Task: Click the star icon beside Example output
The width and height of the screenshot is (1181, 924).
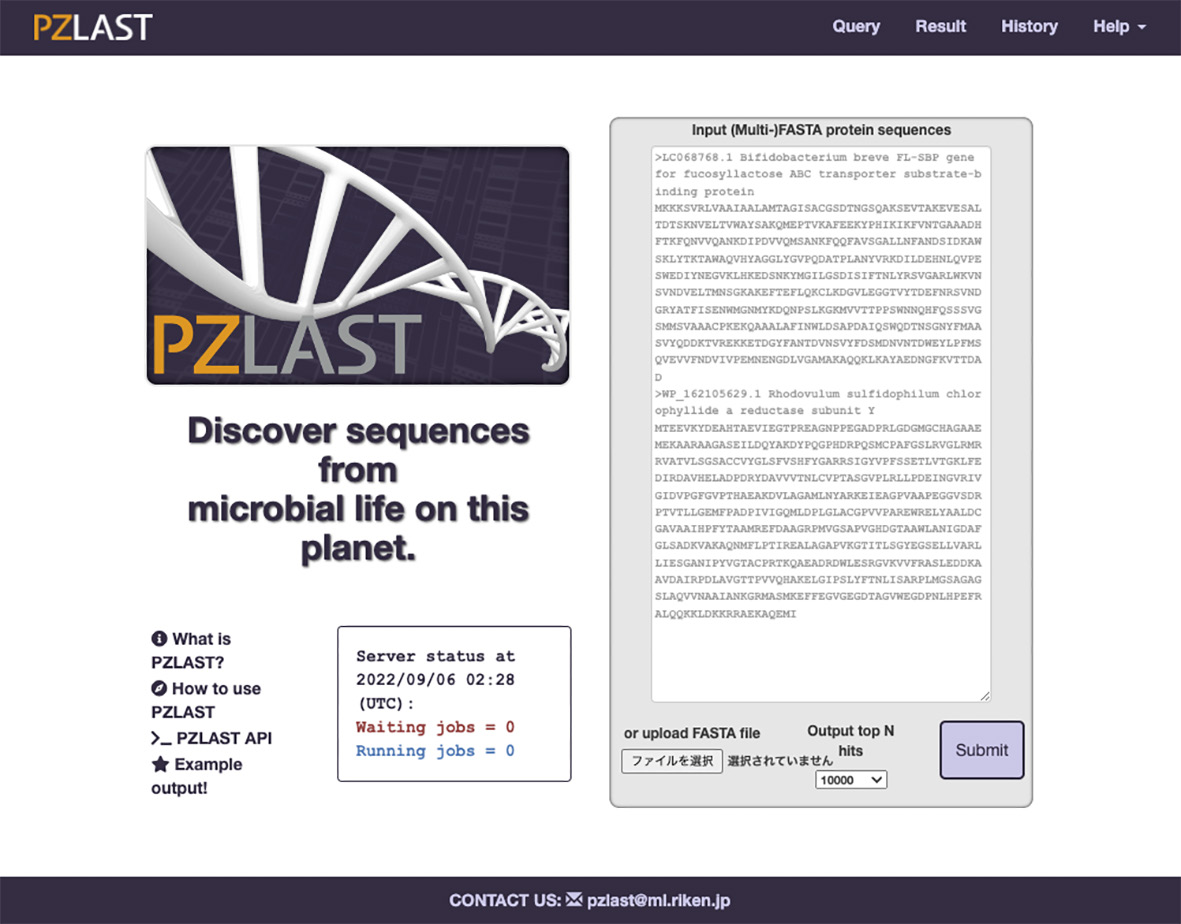Action: click(160, 765)
